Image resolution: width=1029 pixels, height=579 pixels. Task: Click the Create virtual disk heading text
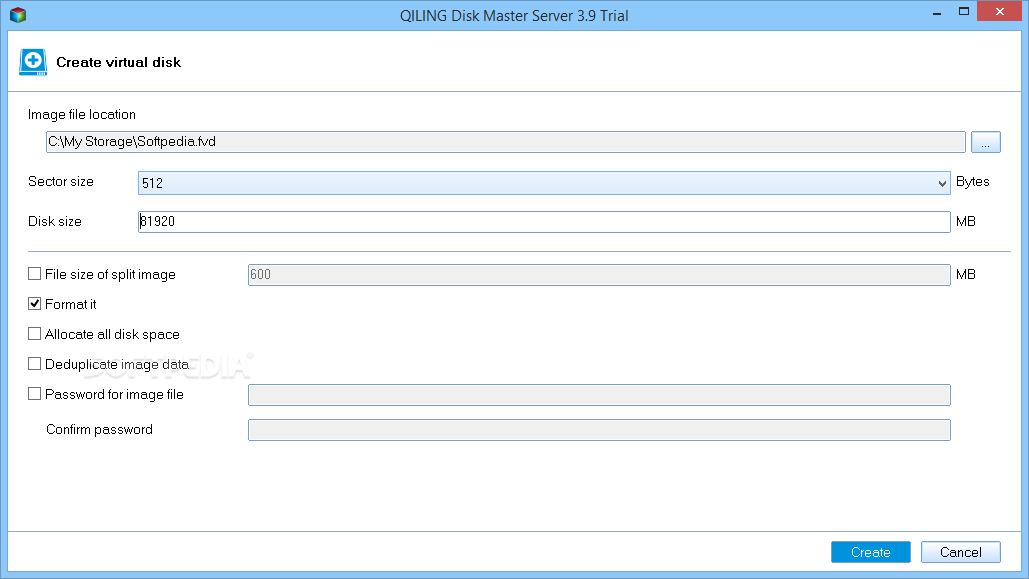pos(118,62)
